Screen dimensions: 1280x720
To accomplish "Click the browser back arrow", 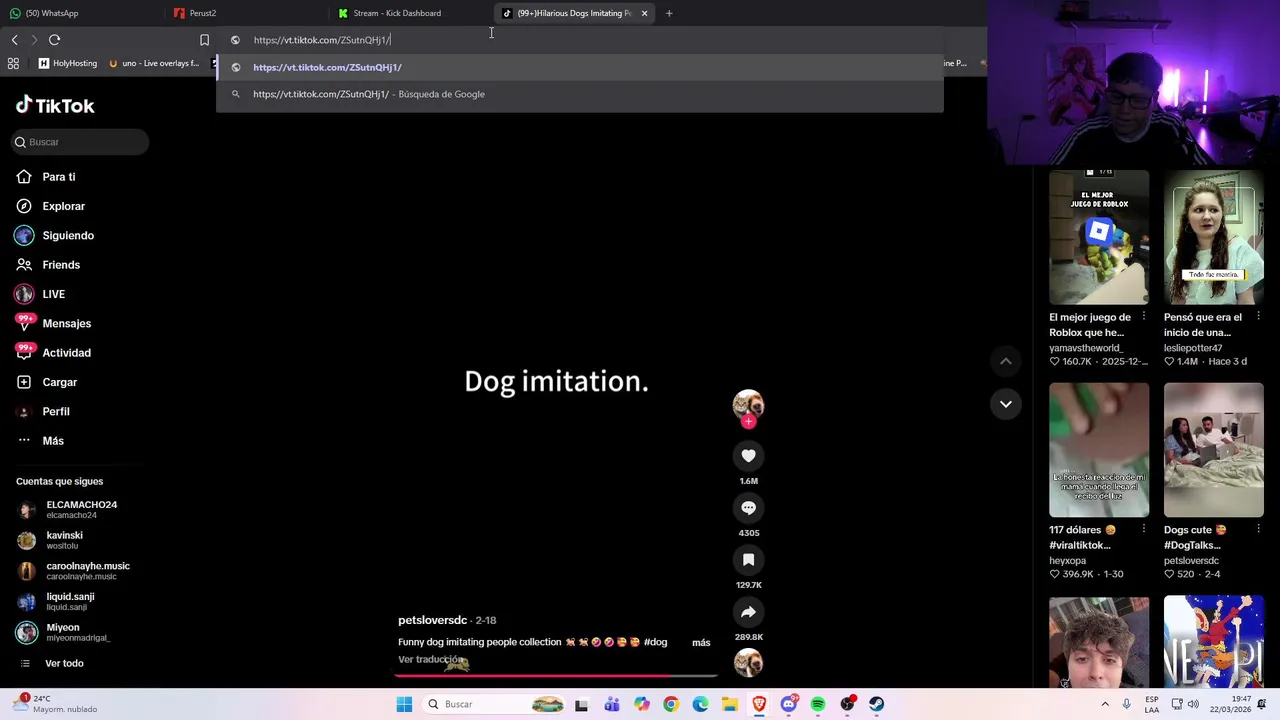I will coord(14,40).
